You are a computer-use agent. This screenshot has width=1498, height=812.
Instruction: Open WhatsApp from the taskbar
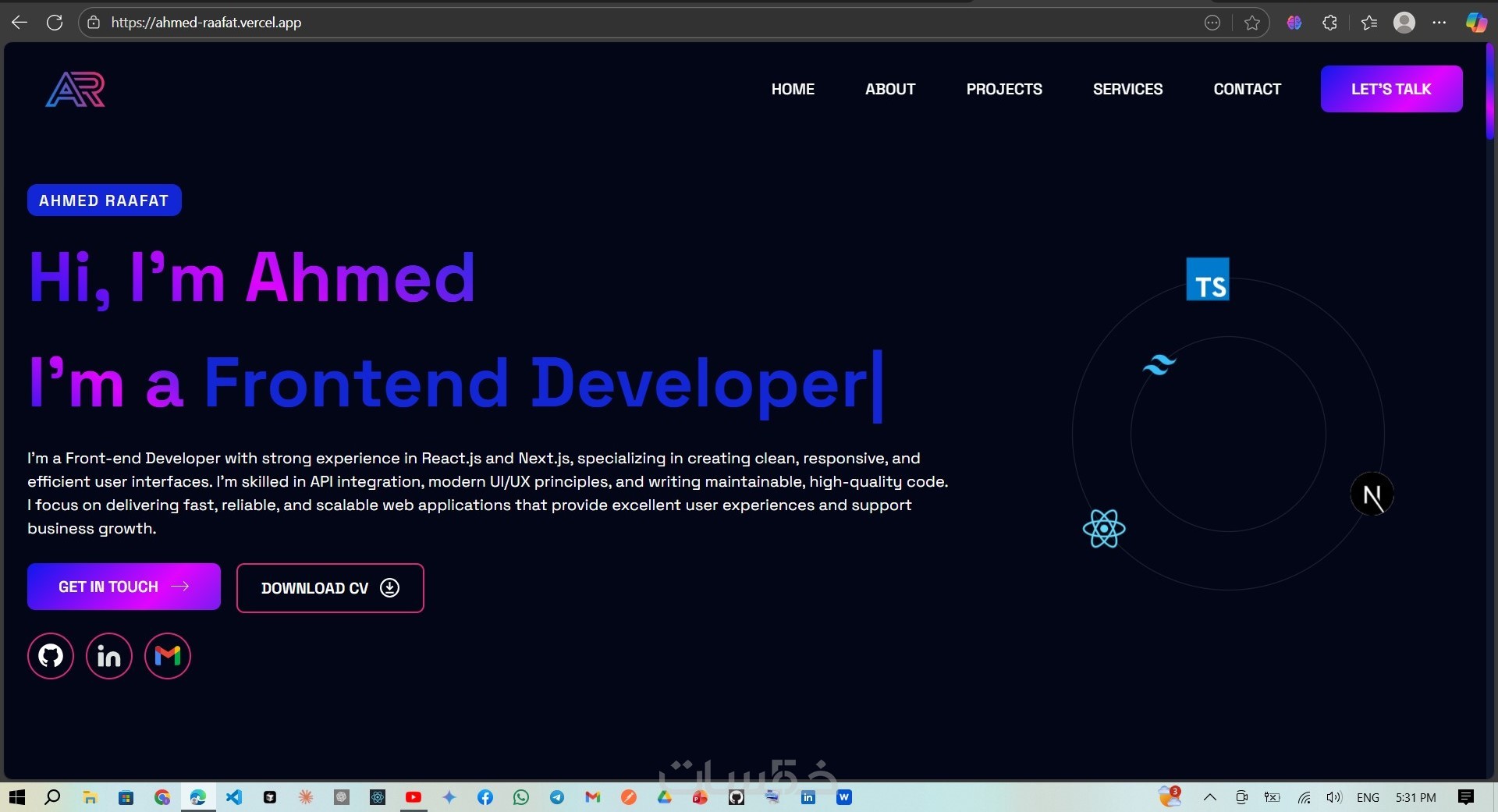tap(521, 797)
